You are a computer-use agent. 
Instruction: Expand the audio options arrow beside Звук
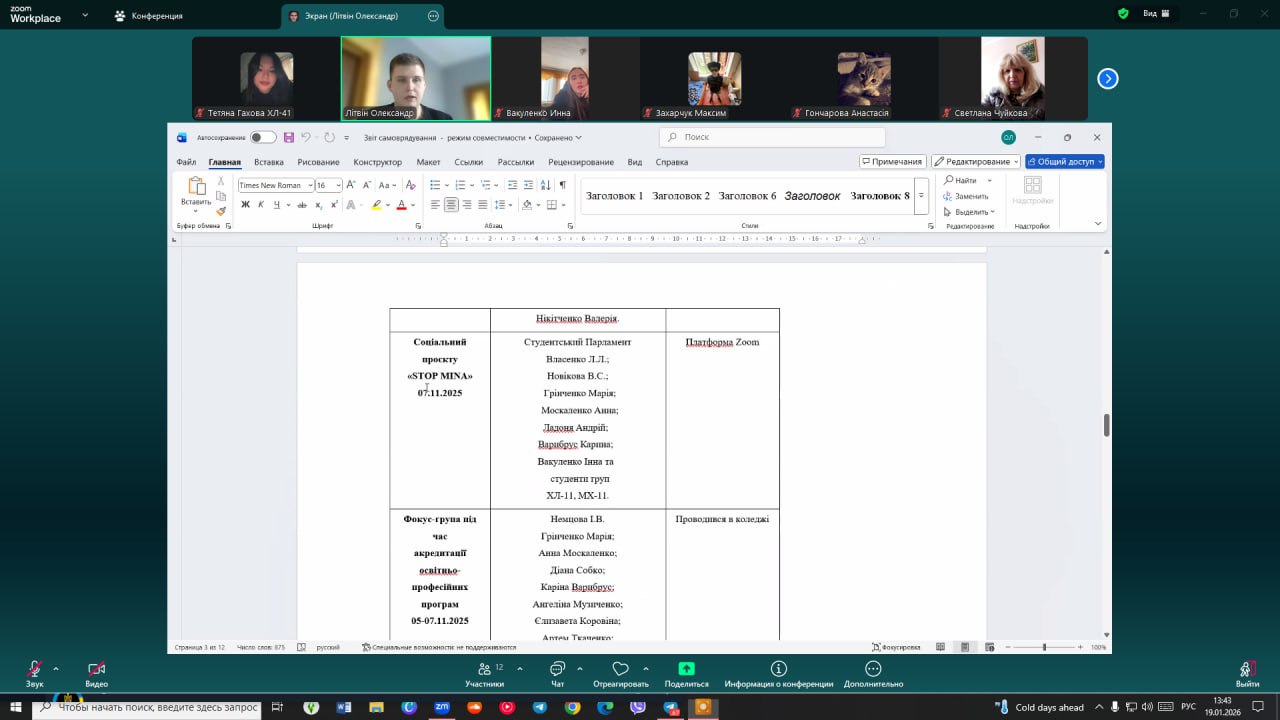[55, 669]
